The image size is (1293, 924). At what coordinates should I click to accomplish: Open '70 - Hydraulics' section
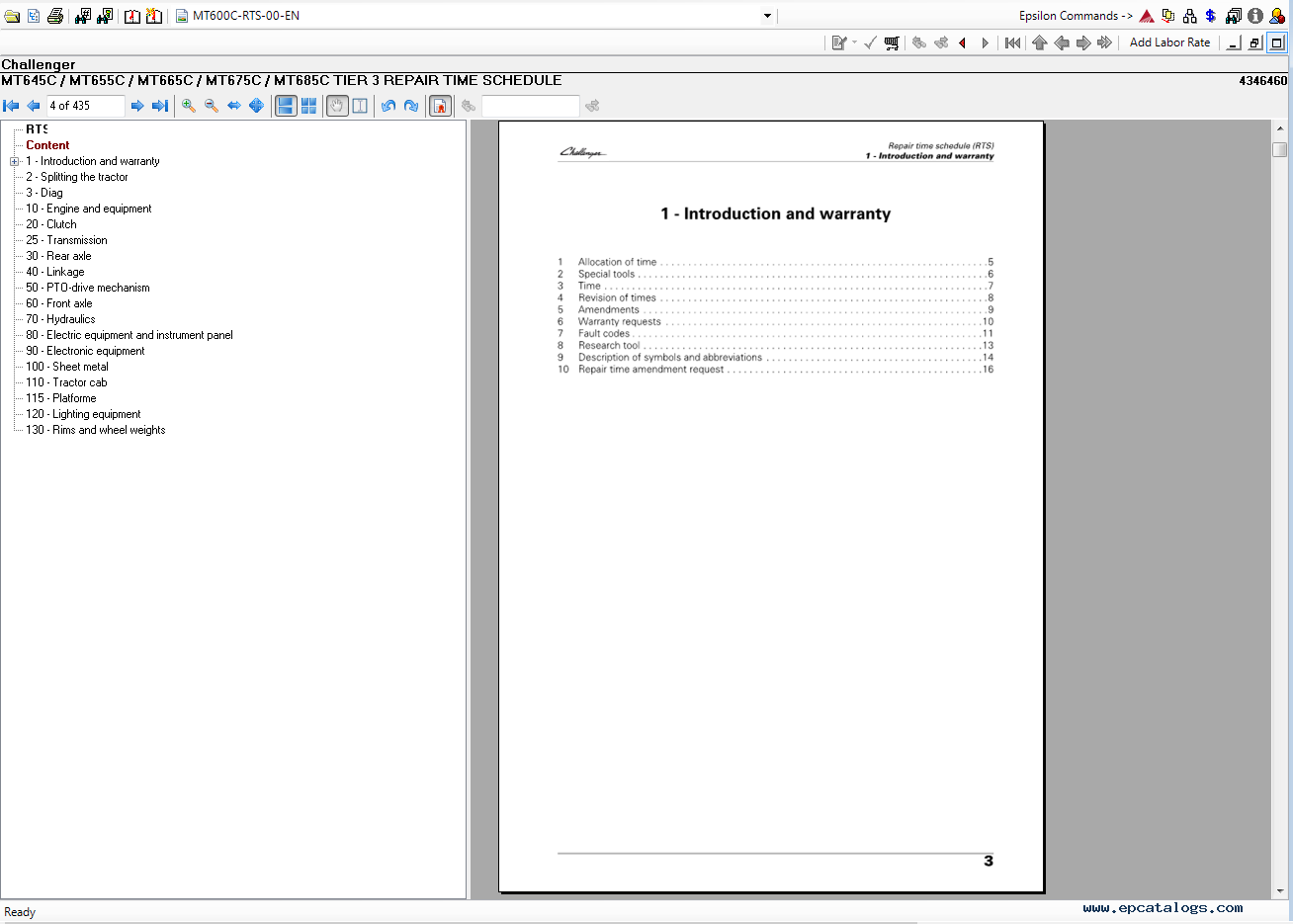click(61, 319)
